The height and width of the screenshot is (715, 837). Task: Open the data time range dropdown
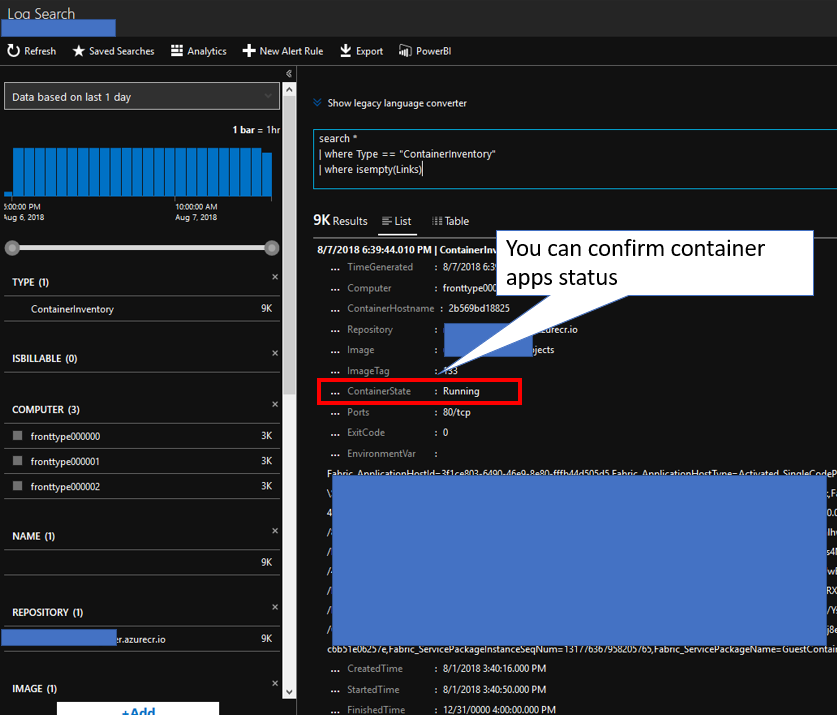[141, 97]
